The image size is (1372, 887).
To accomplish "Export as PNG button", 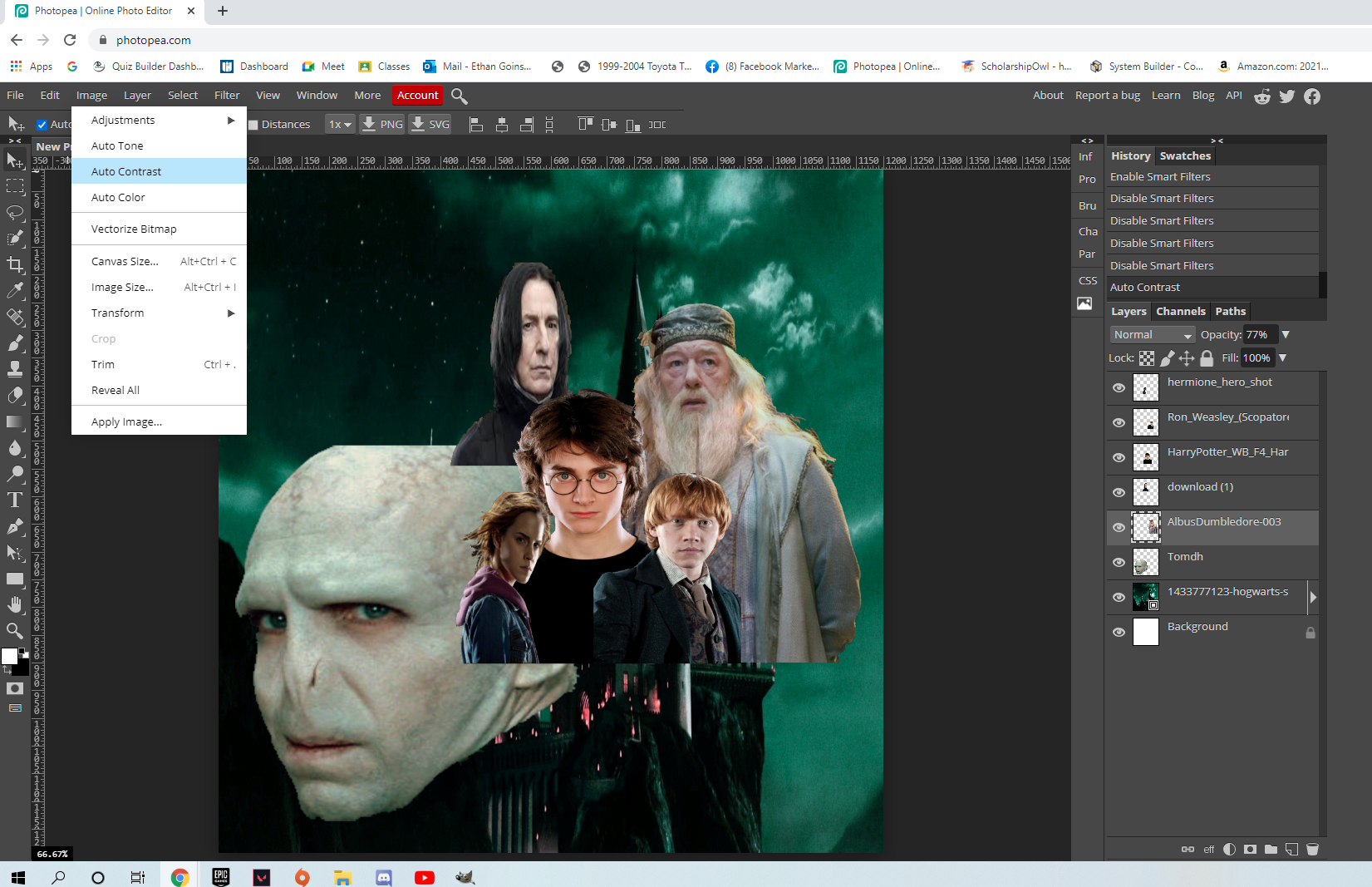I will tap(382, 125).
